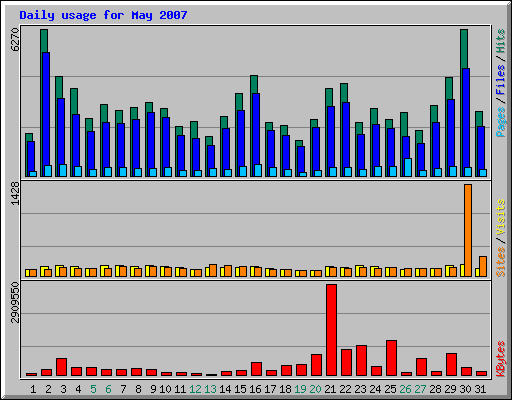Click day label 18 on the x-axis
Image resolution: width=512 pixels, height=400 pixels.
[285, 389]
